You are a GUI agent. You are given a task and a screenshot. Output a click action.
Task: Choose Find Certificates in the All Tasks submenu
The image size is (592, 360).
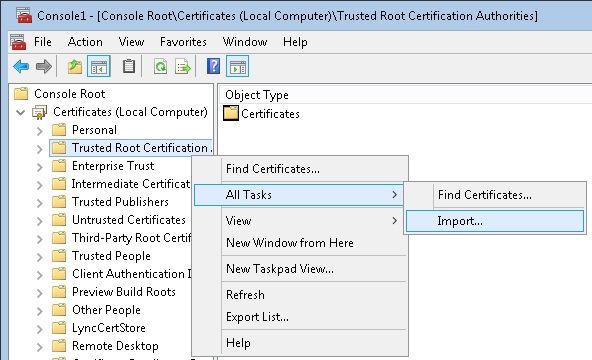(x=495, y=195)
